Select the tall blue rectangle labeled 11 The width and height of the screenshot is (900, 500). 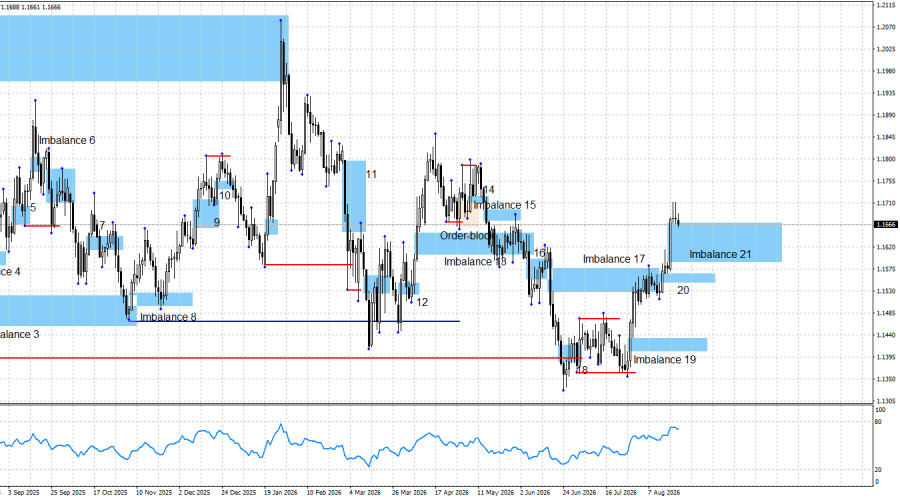(x=355, y=196)
